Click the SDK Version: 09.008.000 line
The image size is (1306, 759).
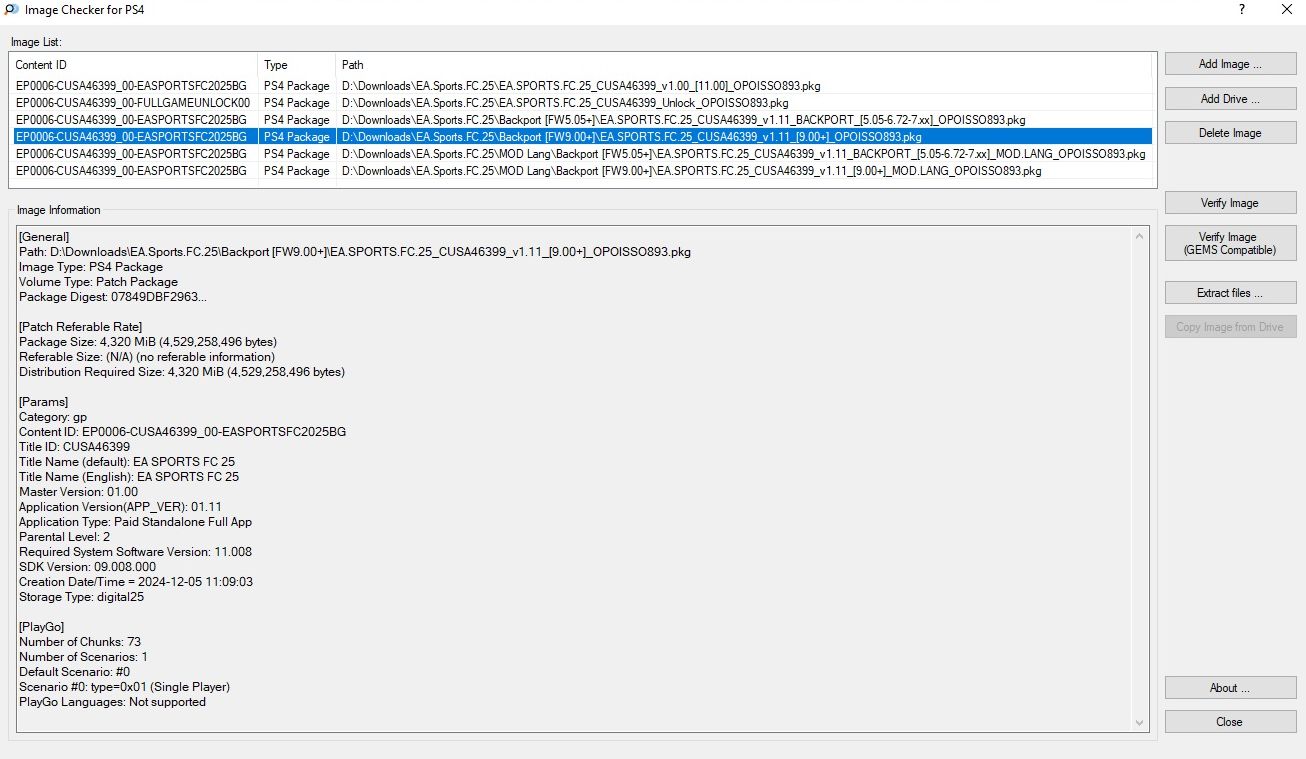click(88, 567)
